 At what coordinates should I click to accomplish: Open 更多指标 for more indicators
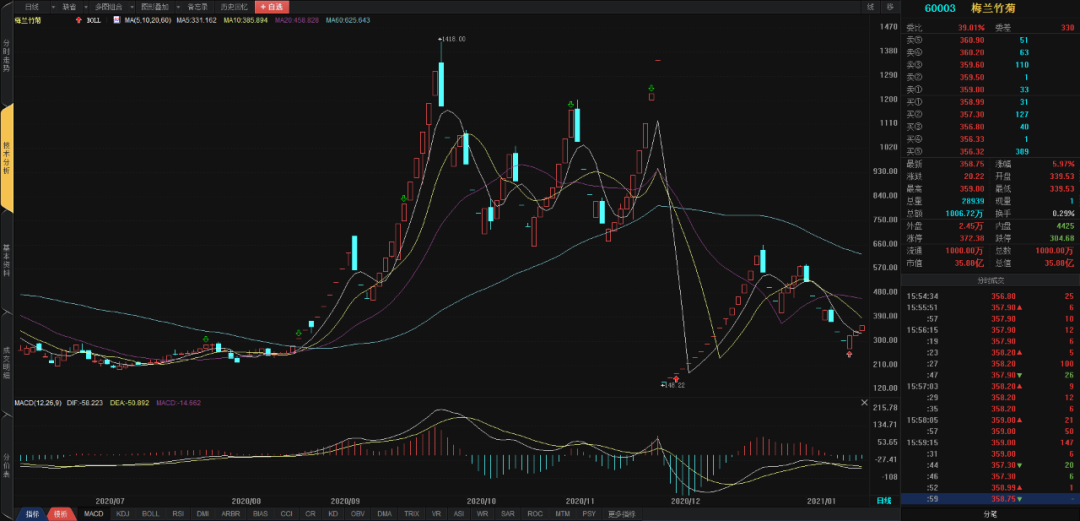(622, 514)
